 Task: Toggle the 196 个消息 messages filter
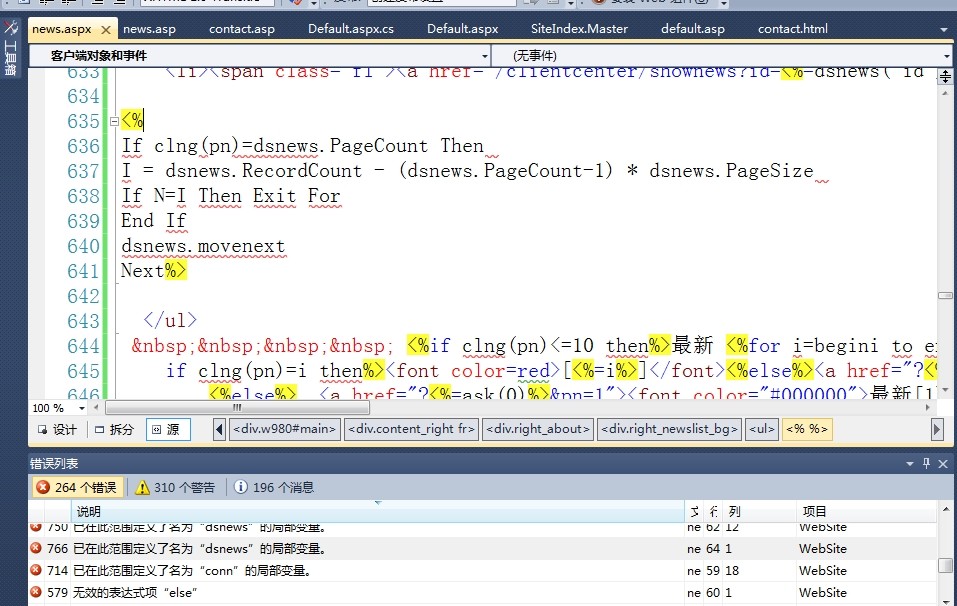[x=274, y=487]
